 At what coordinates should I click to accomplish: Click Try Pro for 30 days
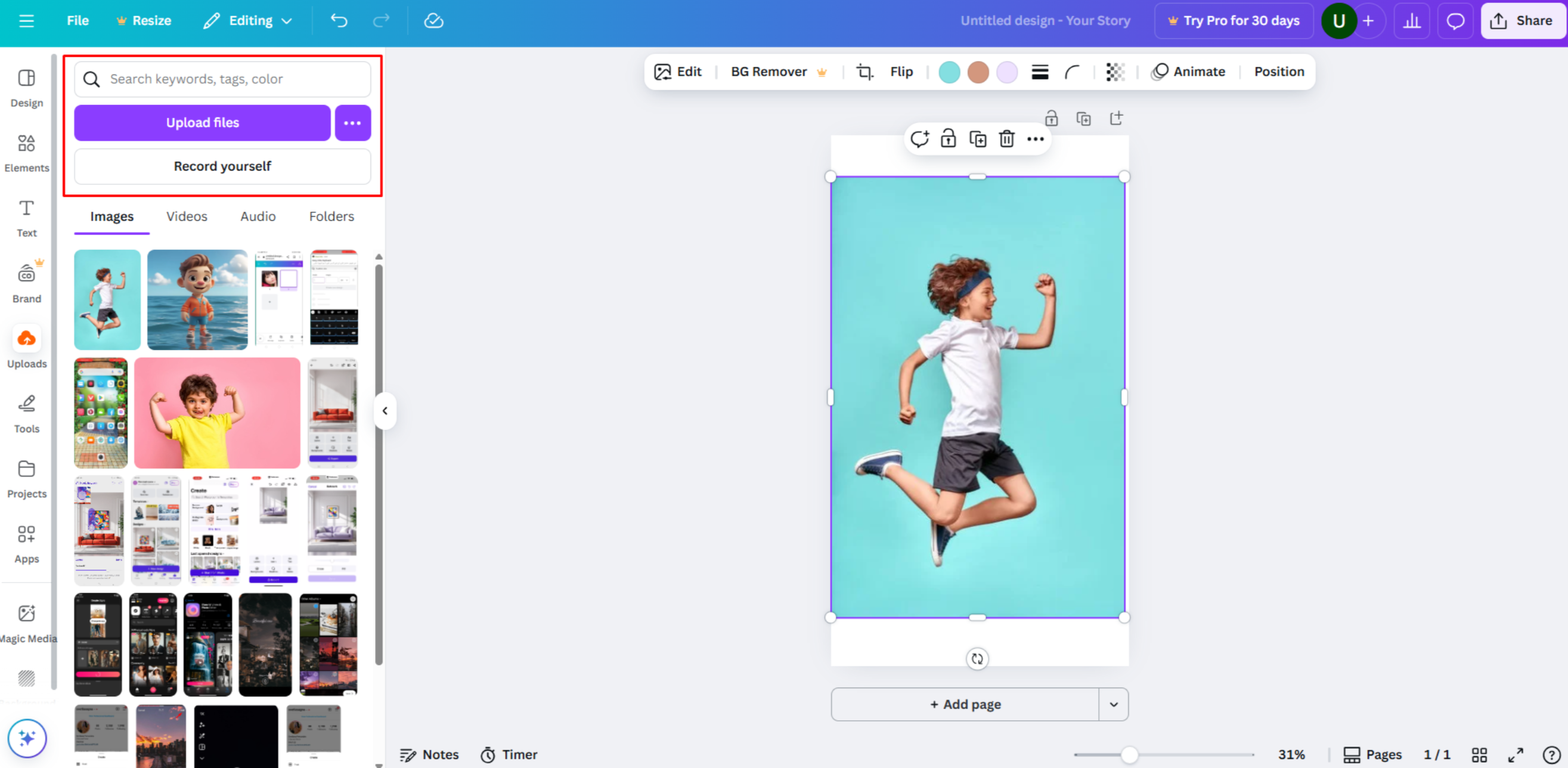point(1233,21)
